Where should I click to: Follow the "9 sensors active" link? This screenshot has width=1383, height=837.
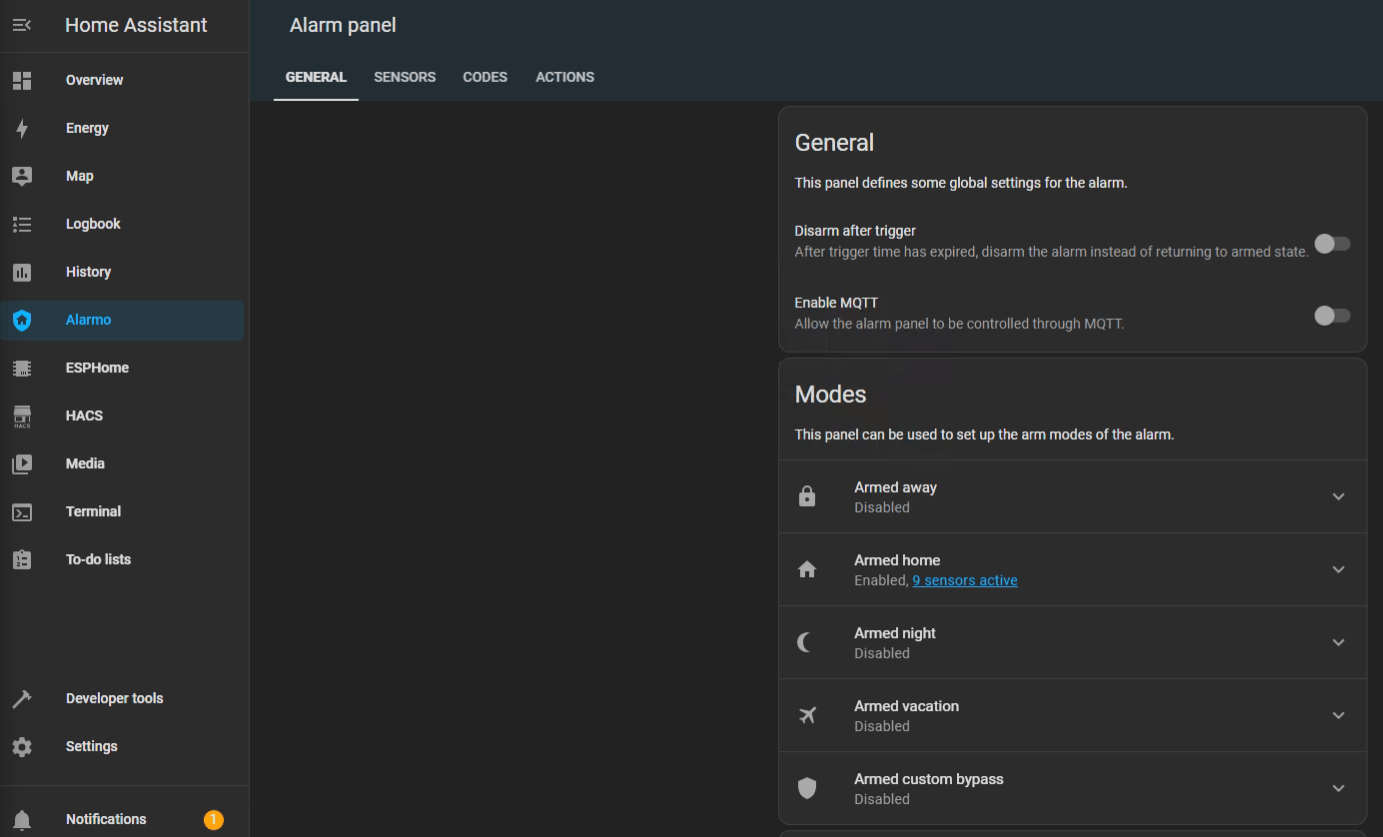click(x=964, y=581)
